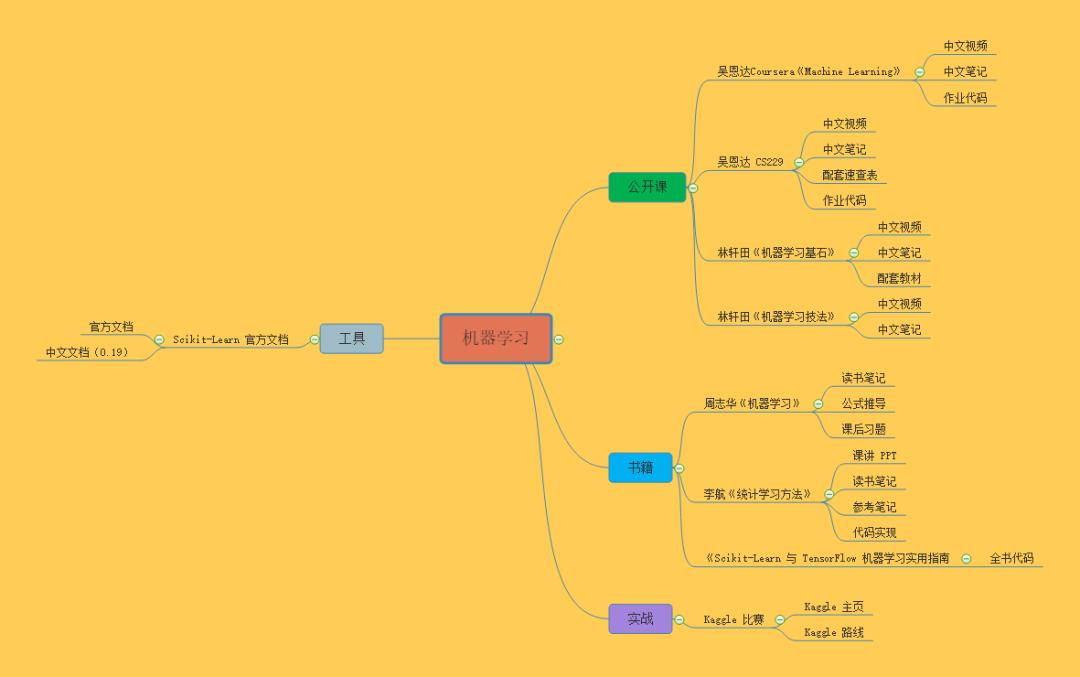
Task: Open 中文视频 under 吴恩达 CS229
Action: 844,124
